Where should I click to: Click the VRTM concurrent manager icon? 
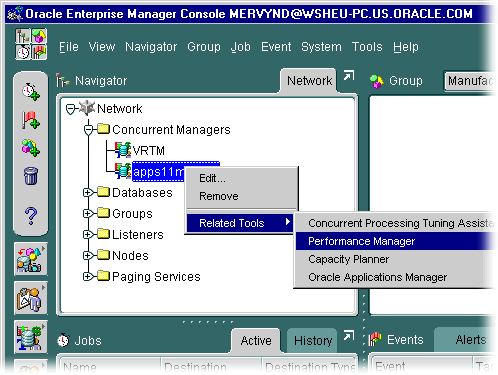pyautogui.click(x=123, y=150)
